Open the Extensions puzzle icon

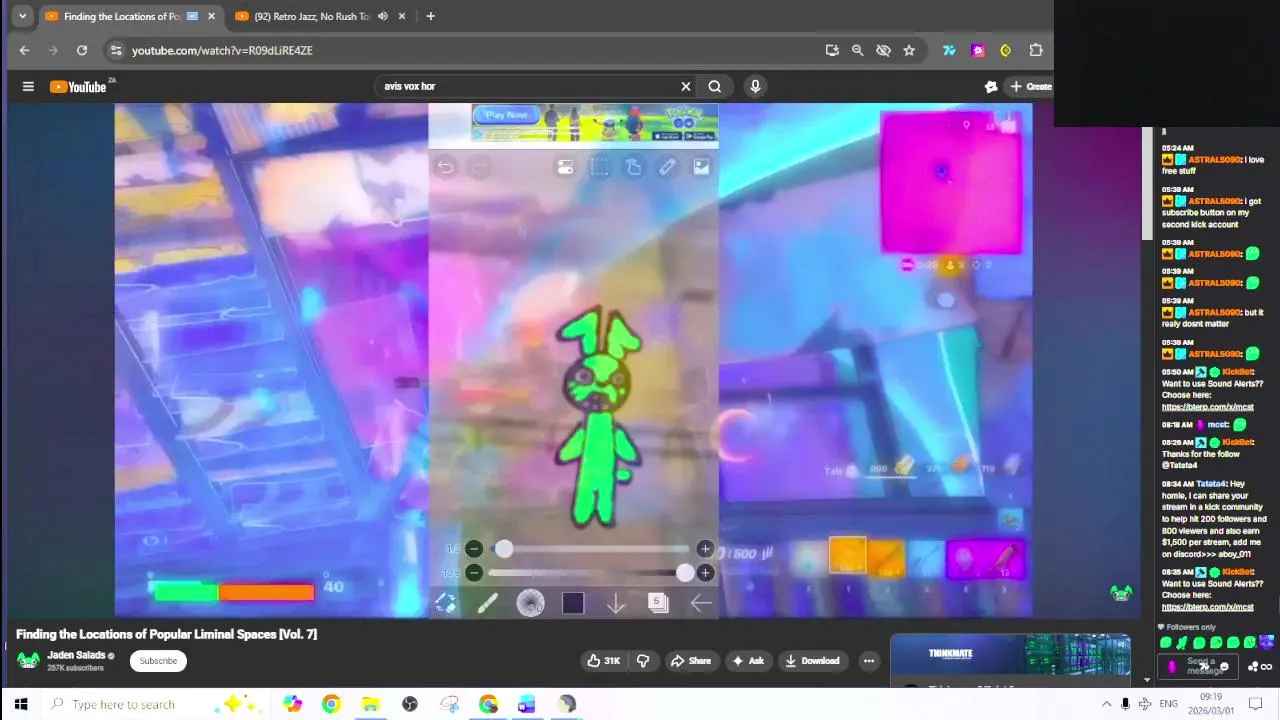(x=1036, y=50)
